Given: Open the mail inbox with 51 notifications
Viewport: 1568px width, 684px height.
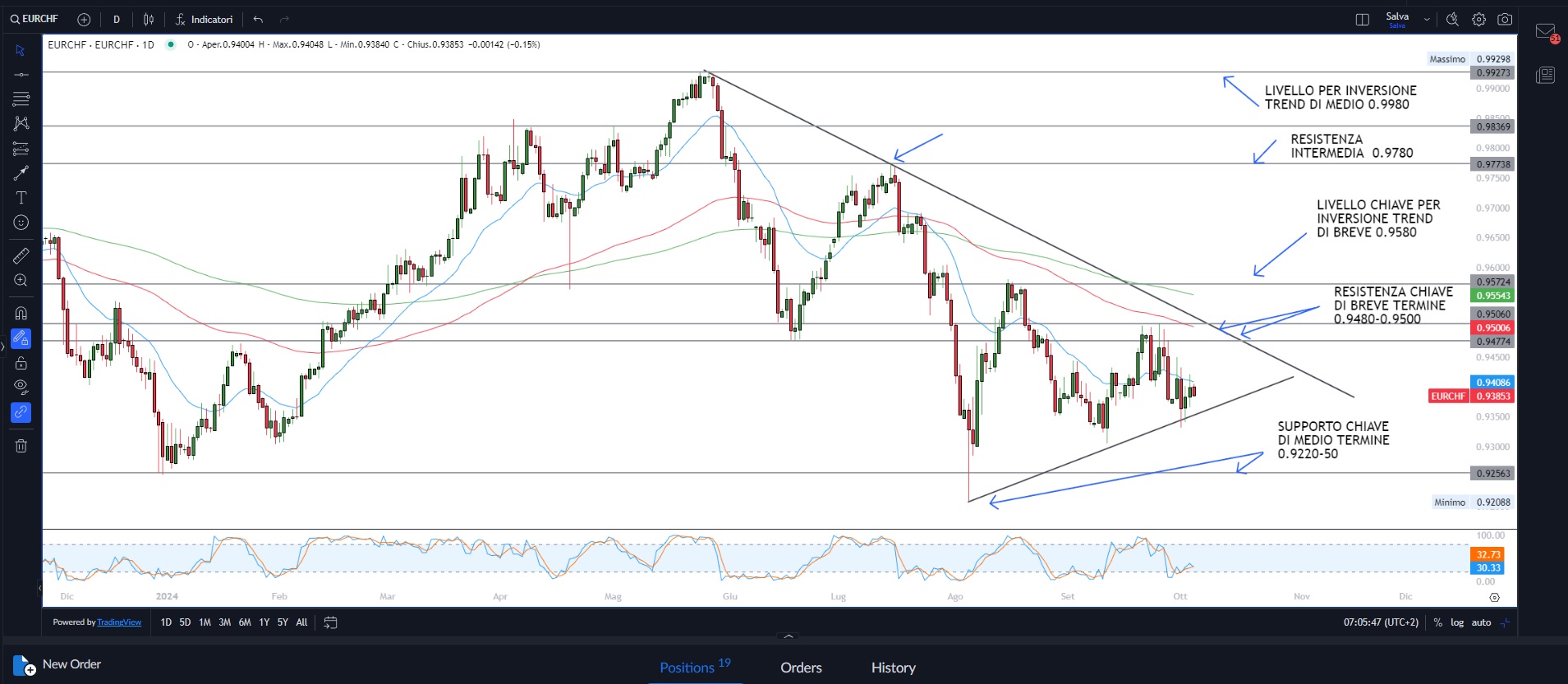Looking at the screenshot, I should [1546, 32].
